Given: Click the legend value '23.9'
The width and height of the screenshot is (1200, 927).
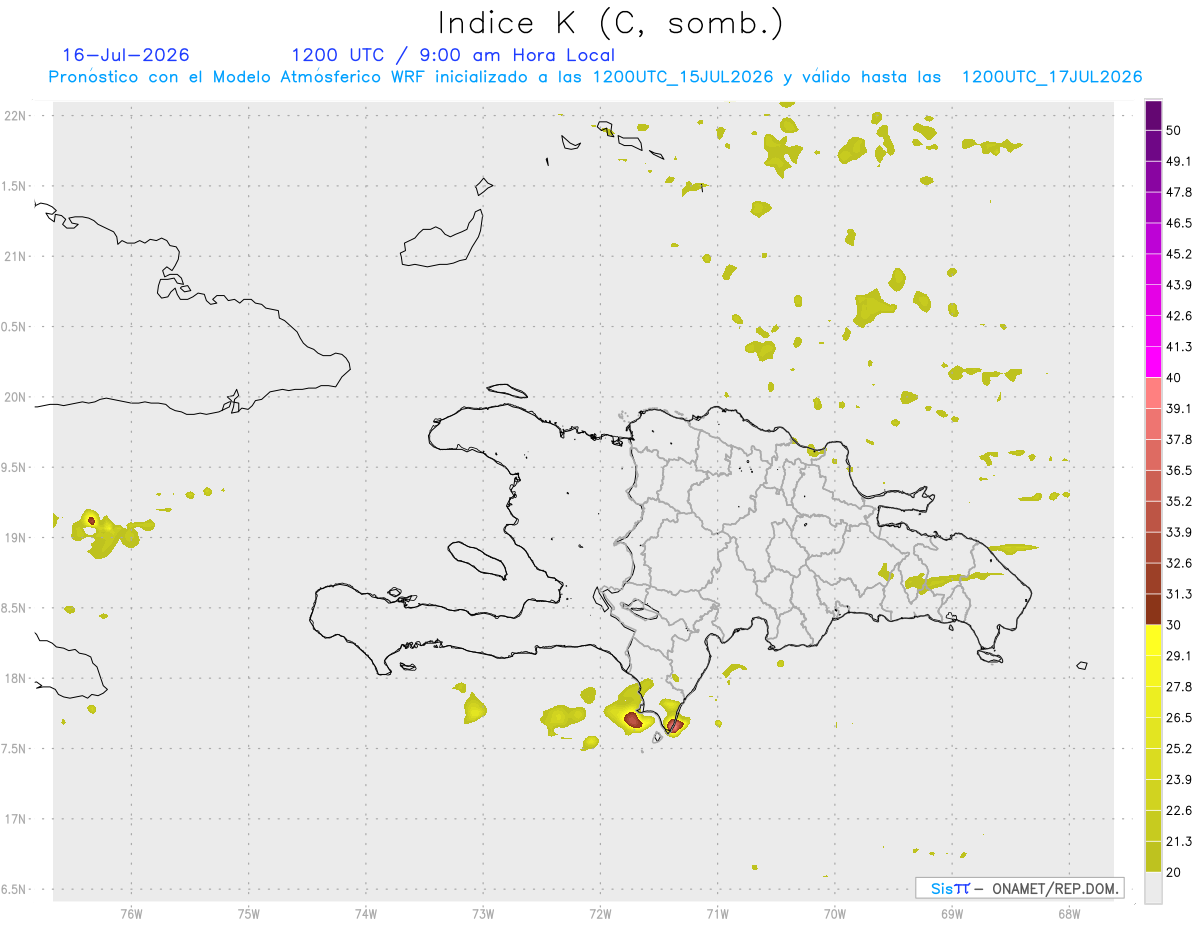Looking at the screenshot, I should (x=1179, y=780).
